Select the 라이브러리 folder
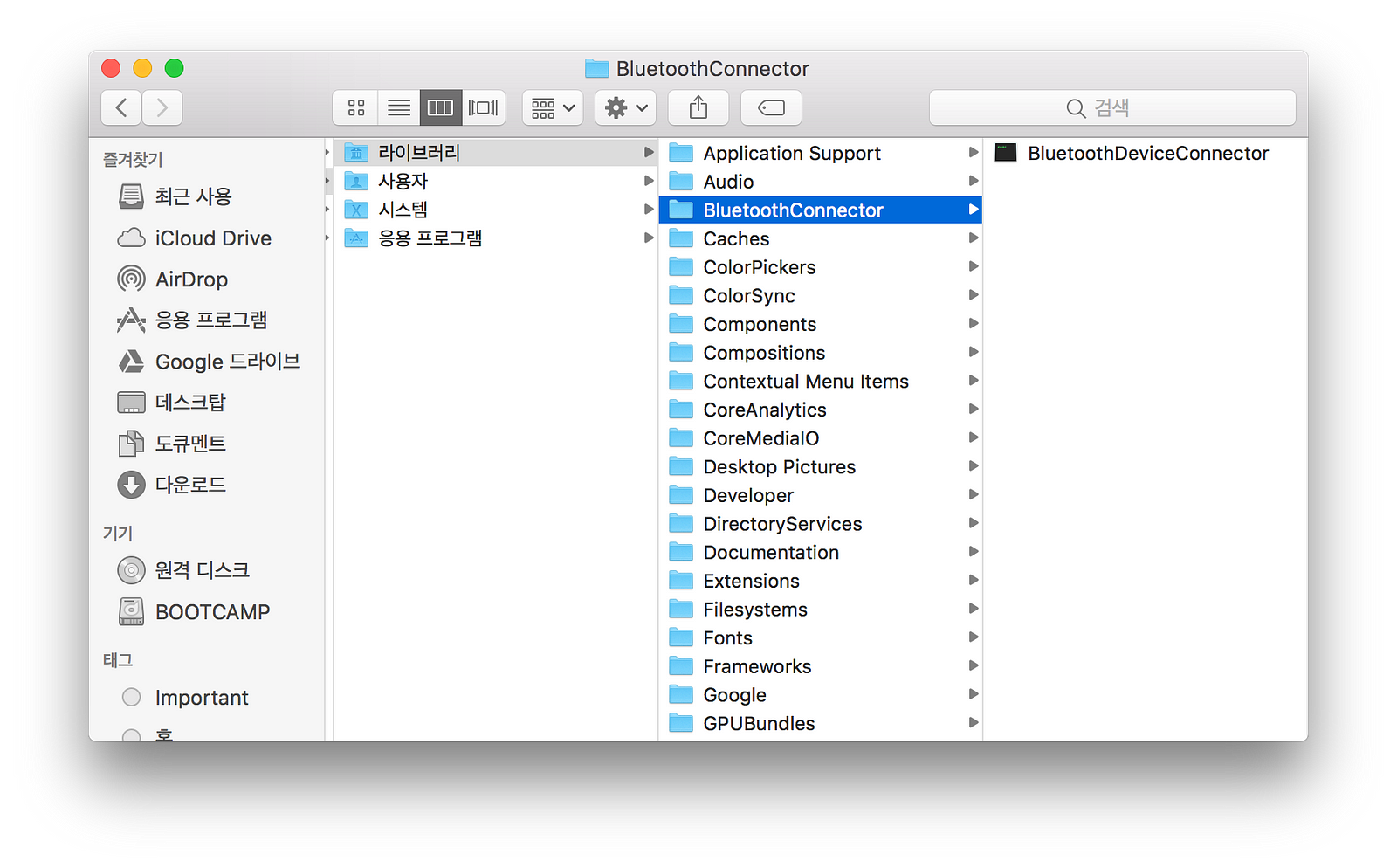The image size is (1397, 868). coord(494,153)
